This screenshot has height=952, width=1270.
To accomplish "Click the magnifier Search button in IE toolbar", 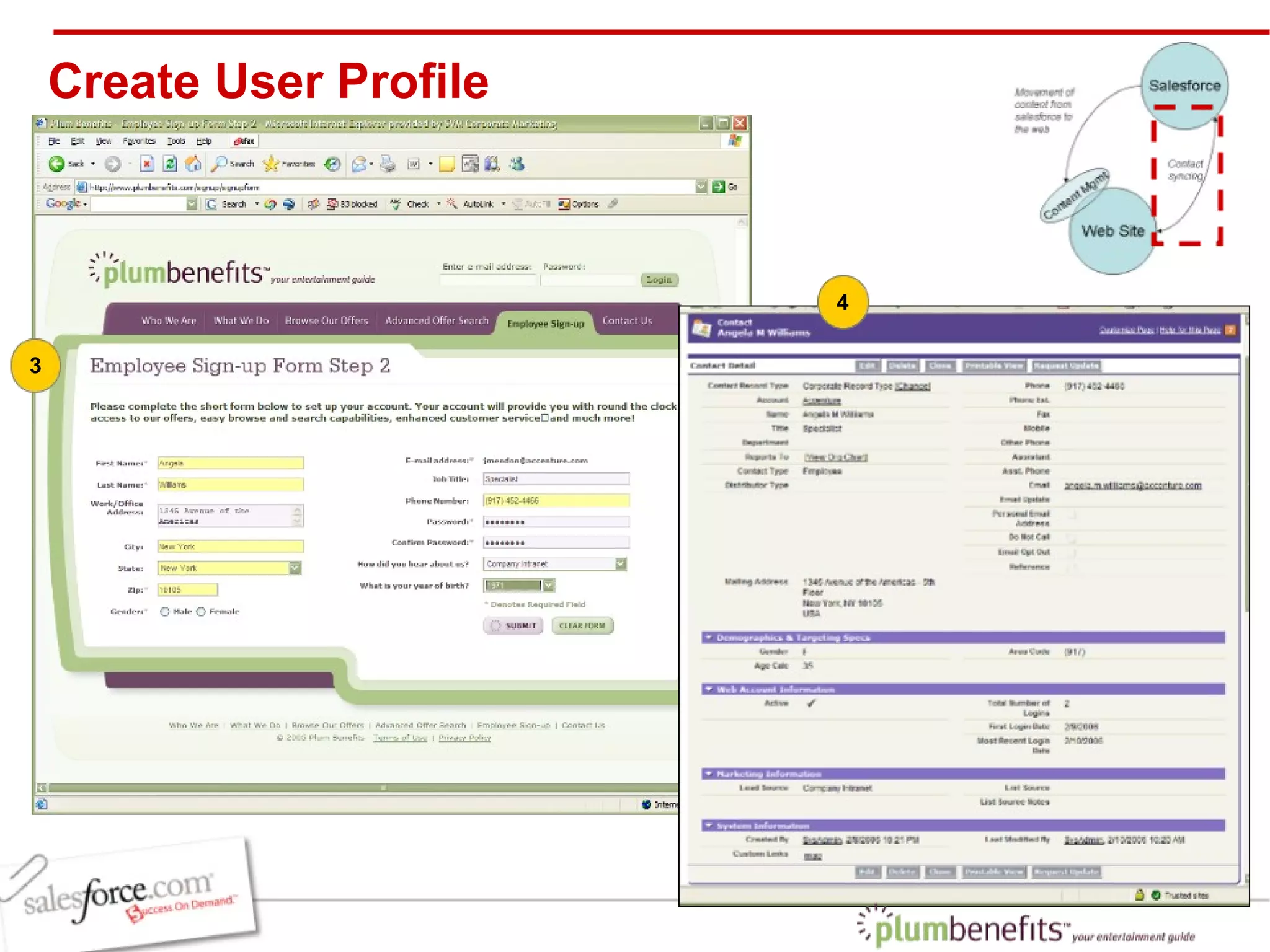I will 233,164.
